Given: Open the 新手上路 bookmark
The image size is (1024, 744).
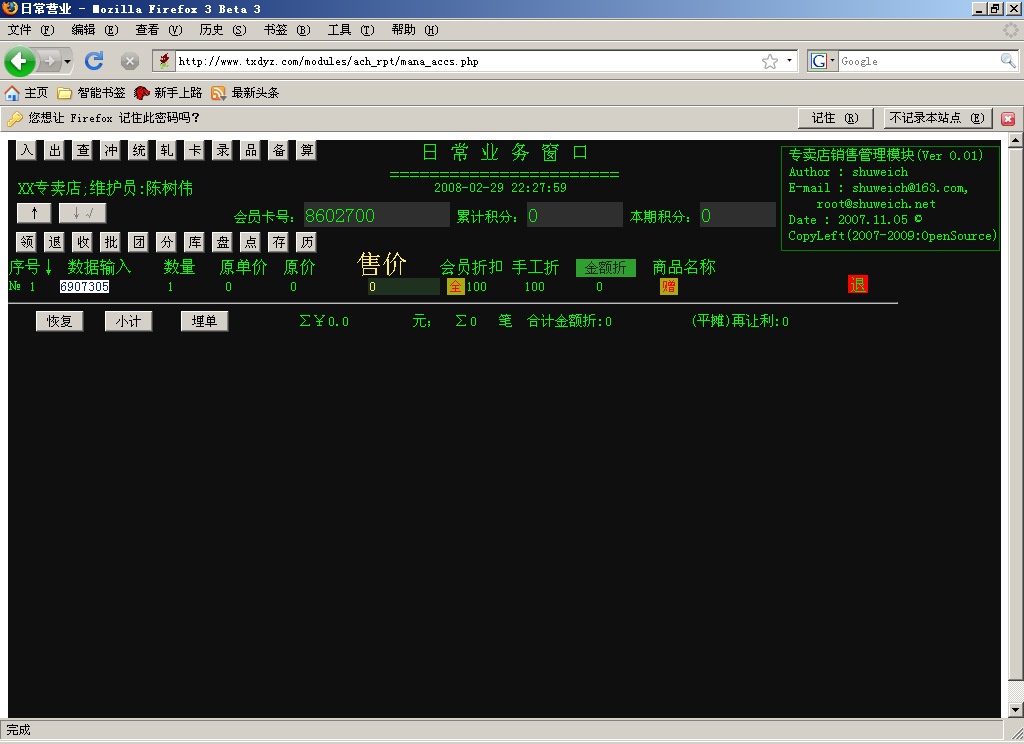Looking at the screenshot, I should point(168,93).
